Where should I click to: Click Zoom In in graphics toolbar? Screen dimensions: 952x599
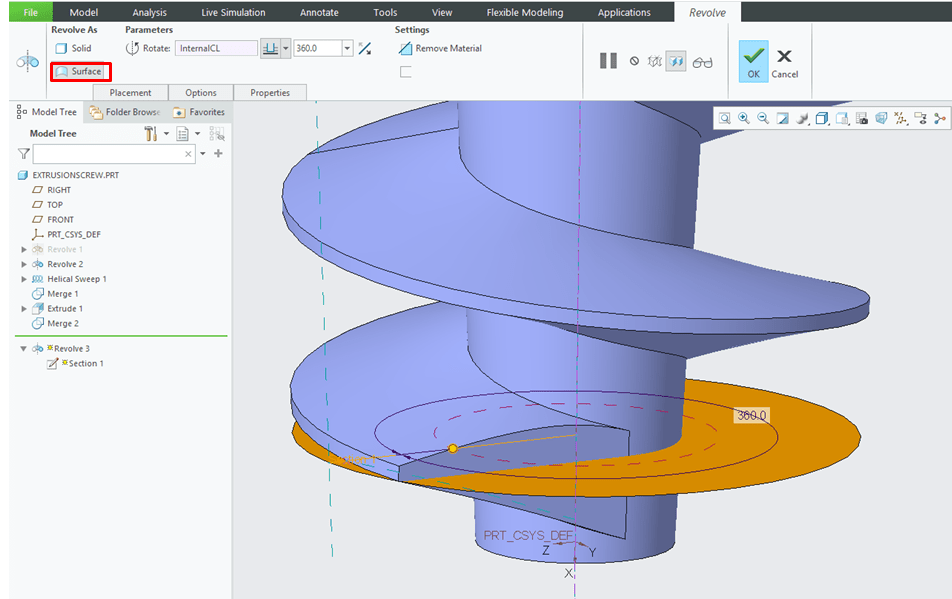pos(744,118)
